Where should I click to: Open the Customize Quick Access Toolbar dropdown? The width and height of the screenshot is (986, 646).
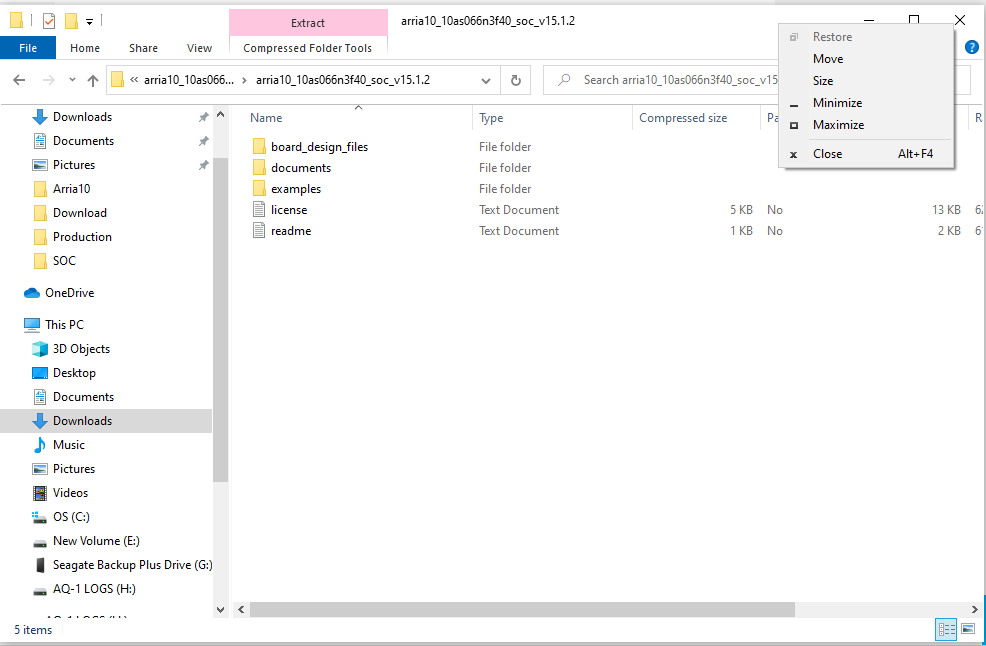click(89, 22)
